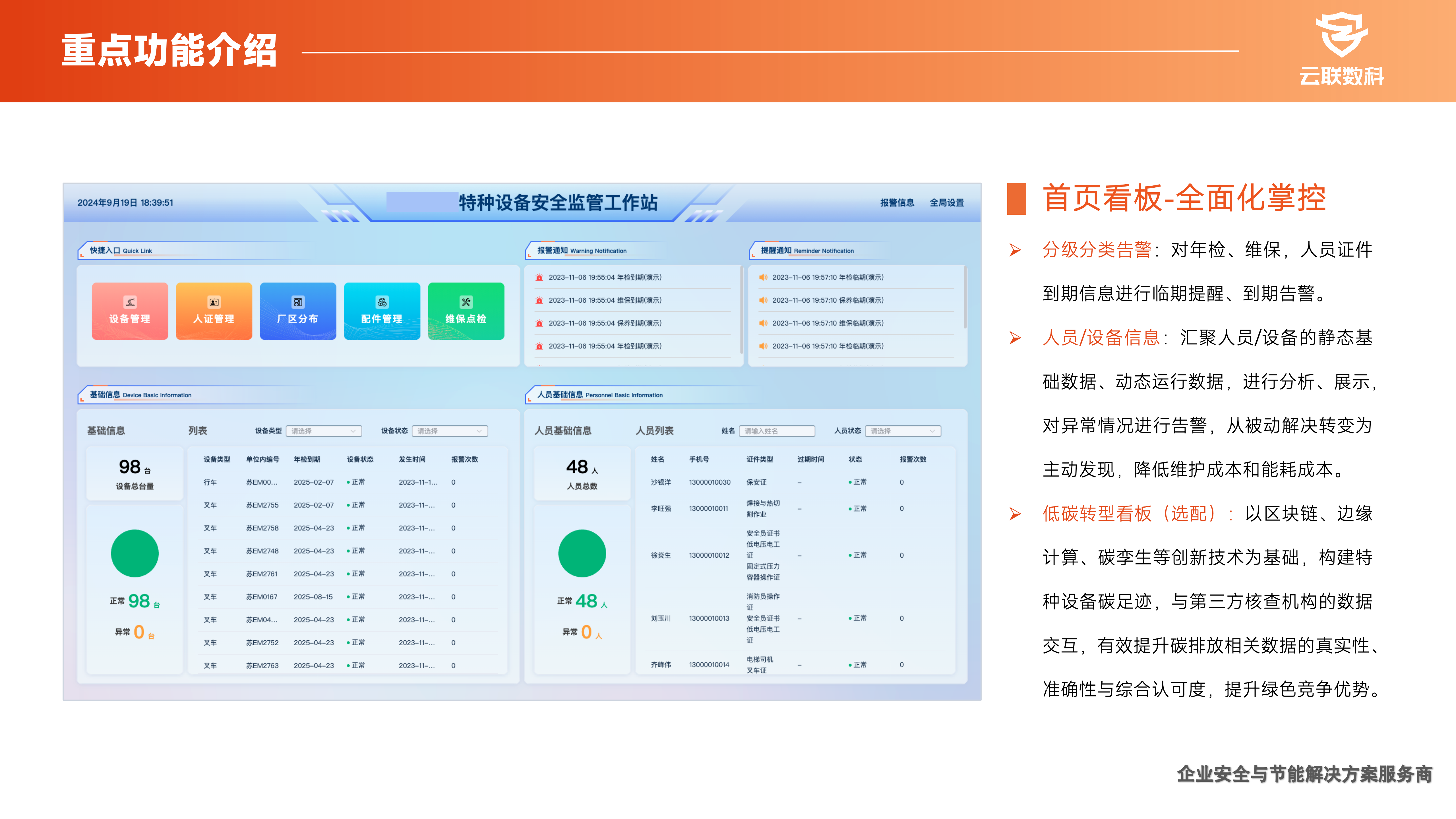Open 全局设置 in the top menu
The height and width of the screenshot is (819, 1456).
coord(947,202)
